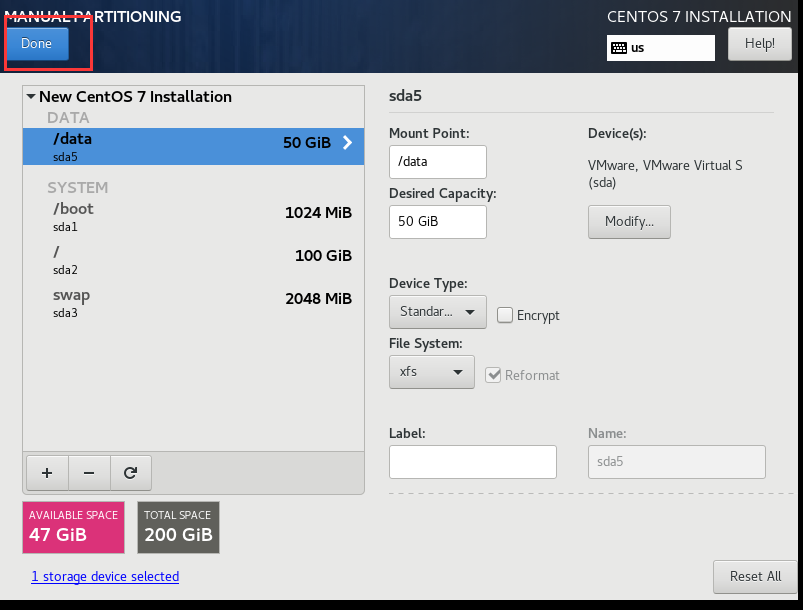The image size is (803, 610).
Task: Open the 1 storage device selected link
Action: click(x=105, y=577)
